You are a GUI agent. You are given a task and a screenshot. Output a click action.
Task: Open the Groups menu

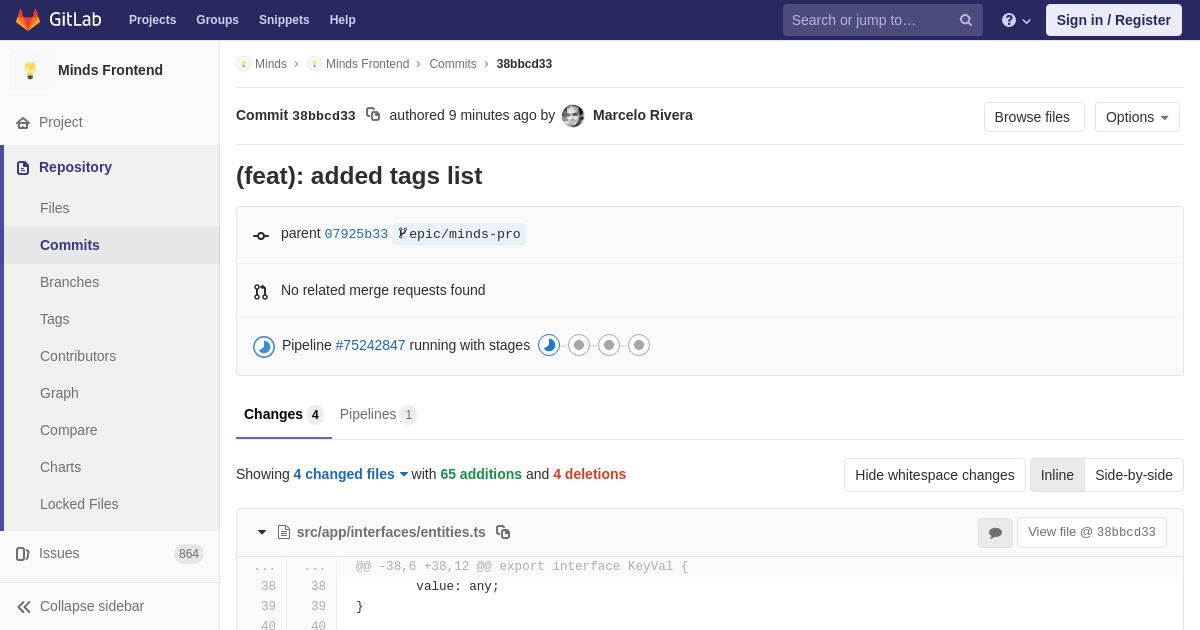coord(217,20)
